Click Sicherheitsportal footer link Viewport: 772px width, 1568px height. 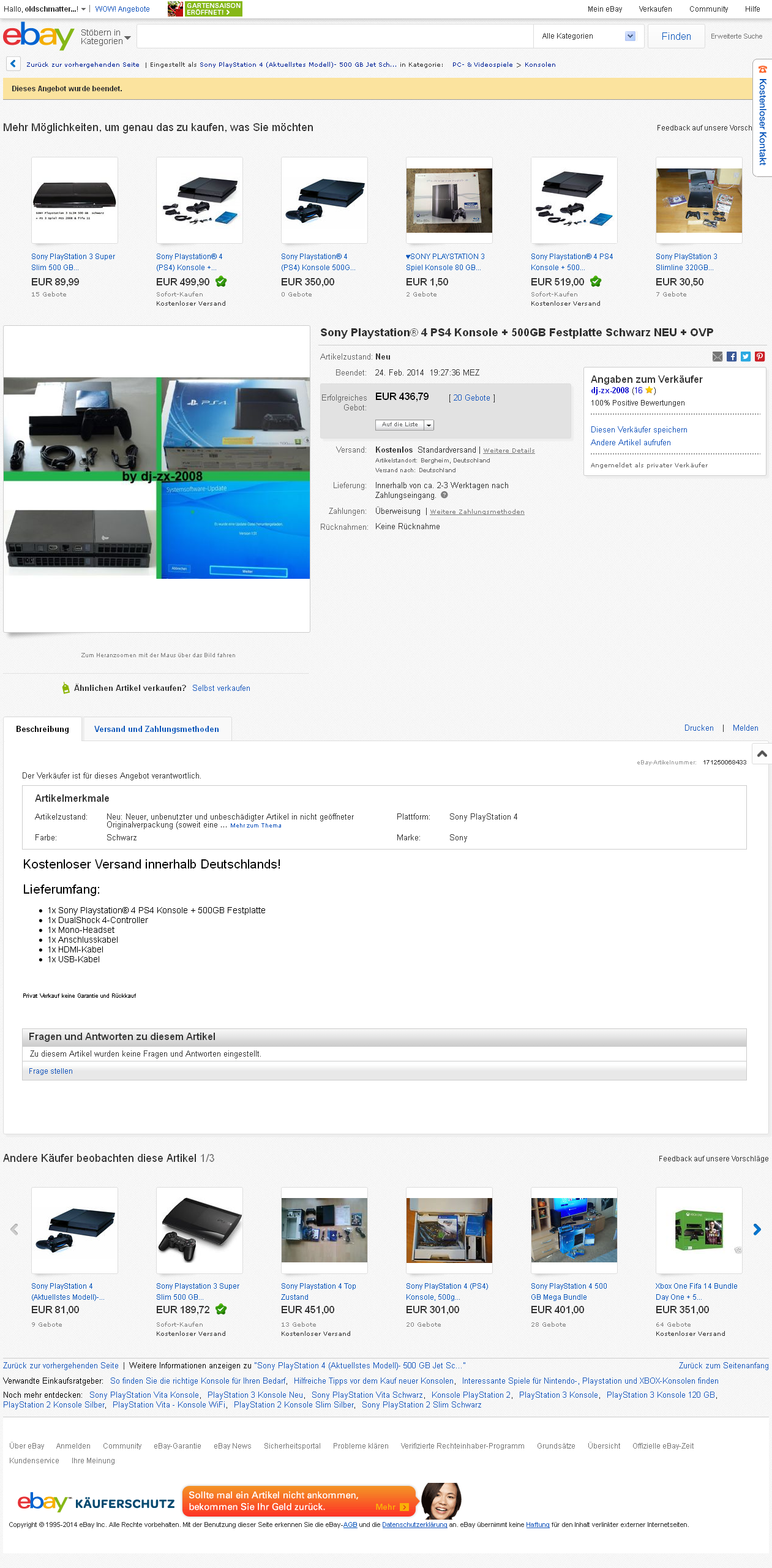292,1445
